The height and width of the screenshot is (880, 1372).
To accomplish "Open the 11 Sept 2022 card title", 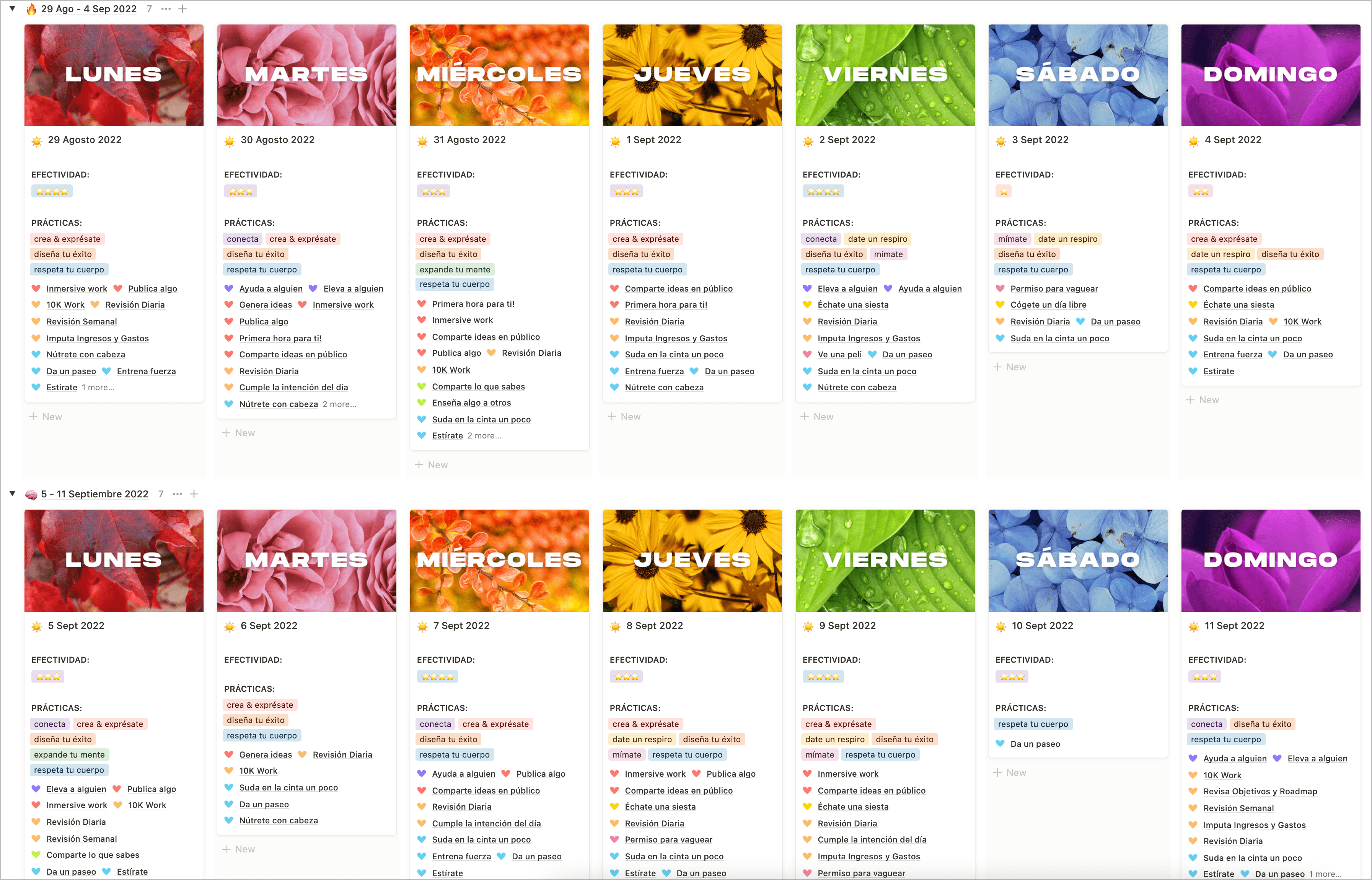I will point(1234,626).
